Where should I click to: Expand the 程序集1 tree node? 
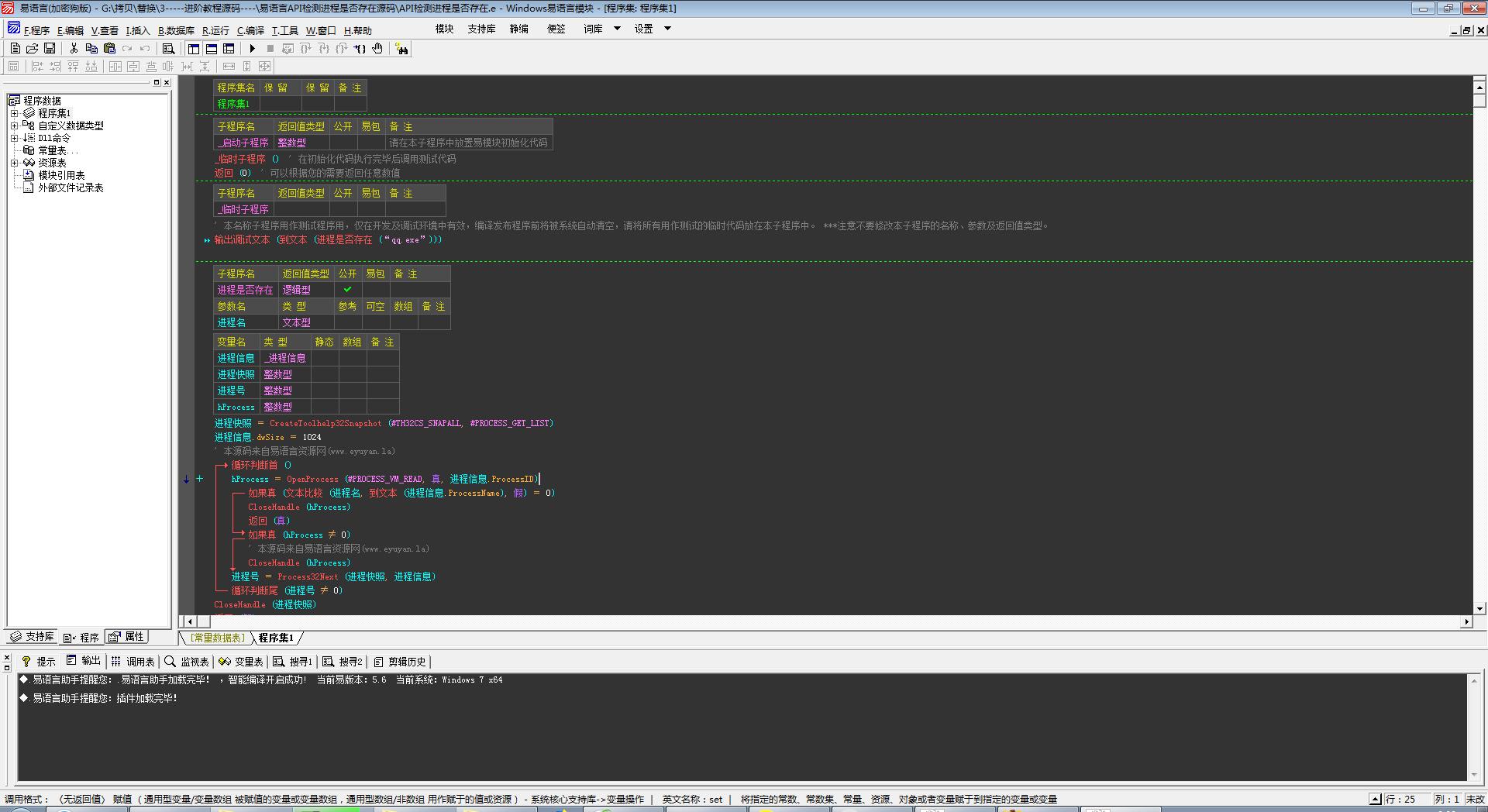(14, 113)
